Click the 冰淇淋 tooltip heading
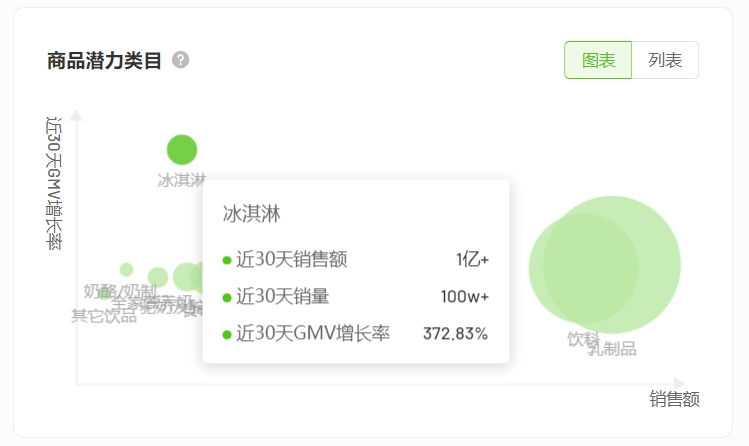Image resolution: width=749 pixels, height=446 pixels. point(251,213)
